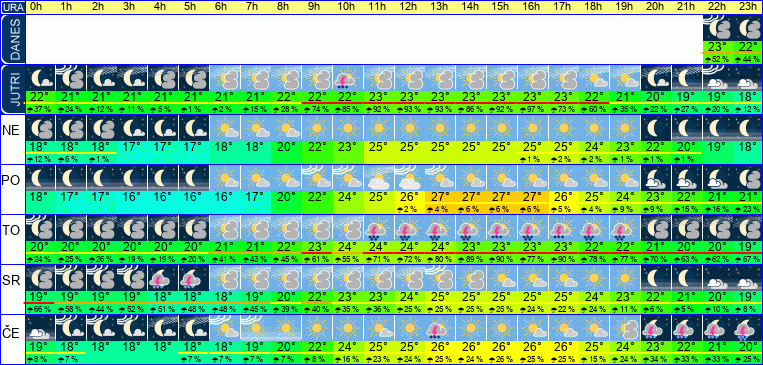Click the SR row night thunderstorm icon at 4h
The image size is (763, 365).
click(x=163, y=278)
